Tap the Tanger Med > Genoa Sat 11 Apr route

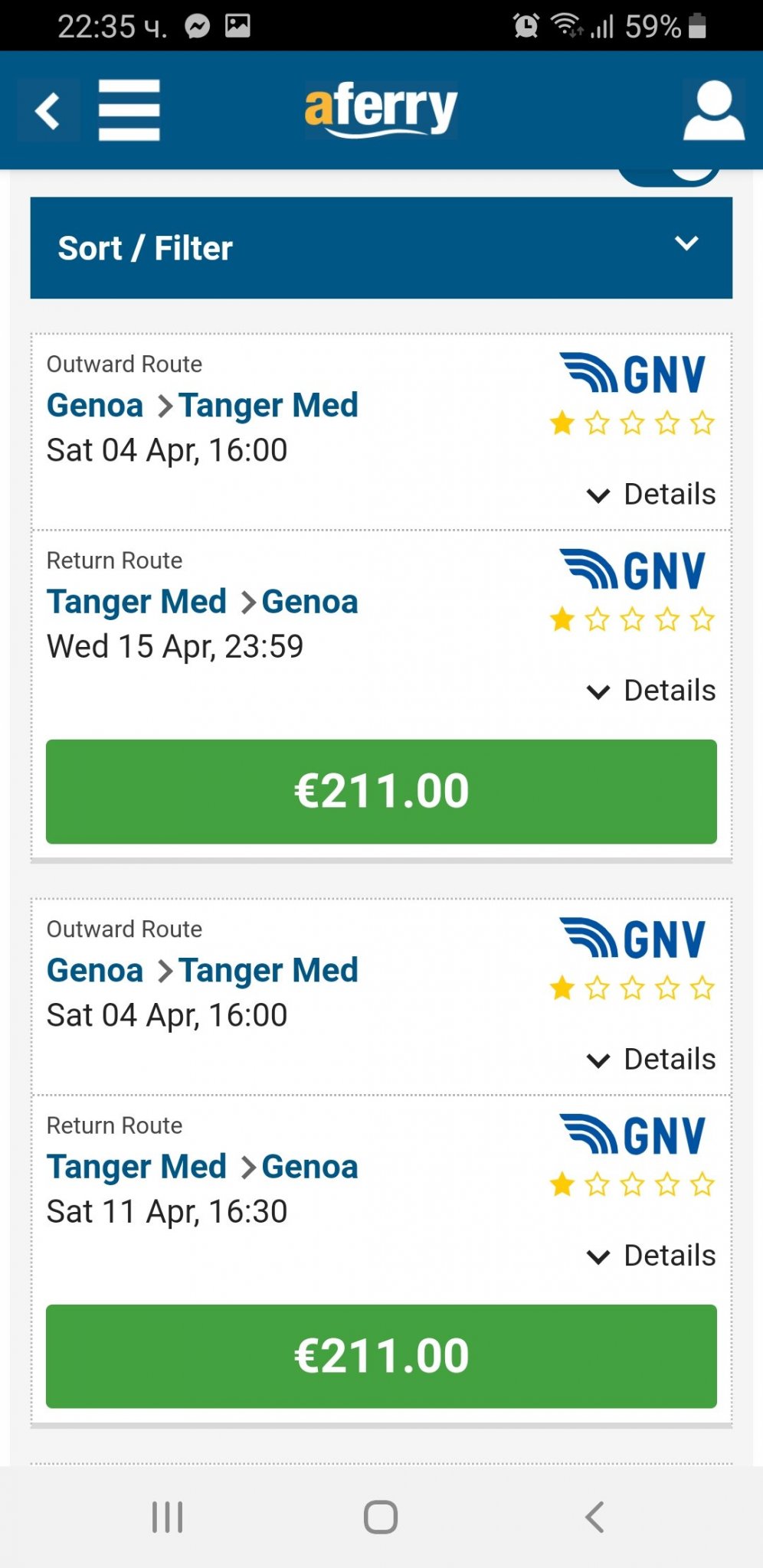coord(202,1168)
